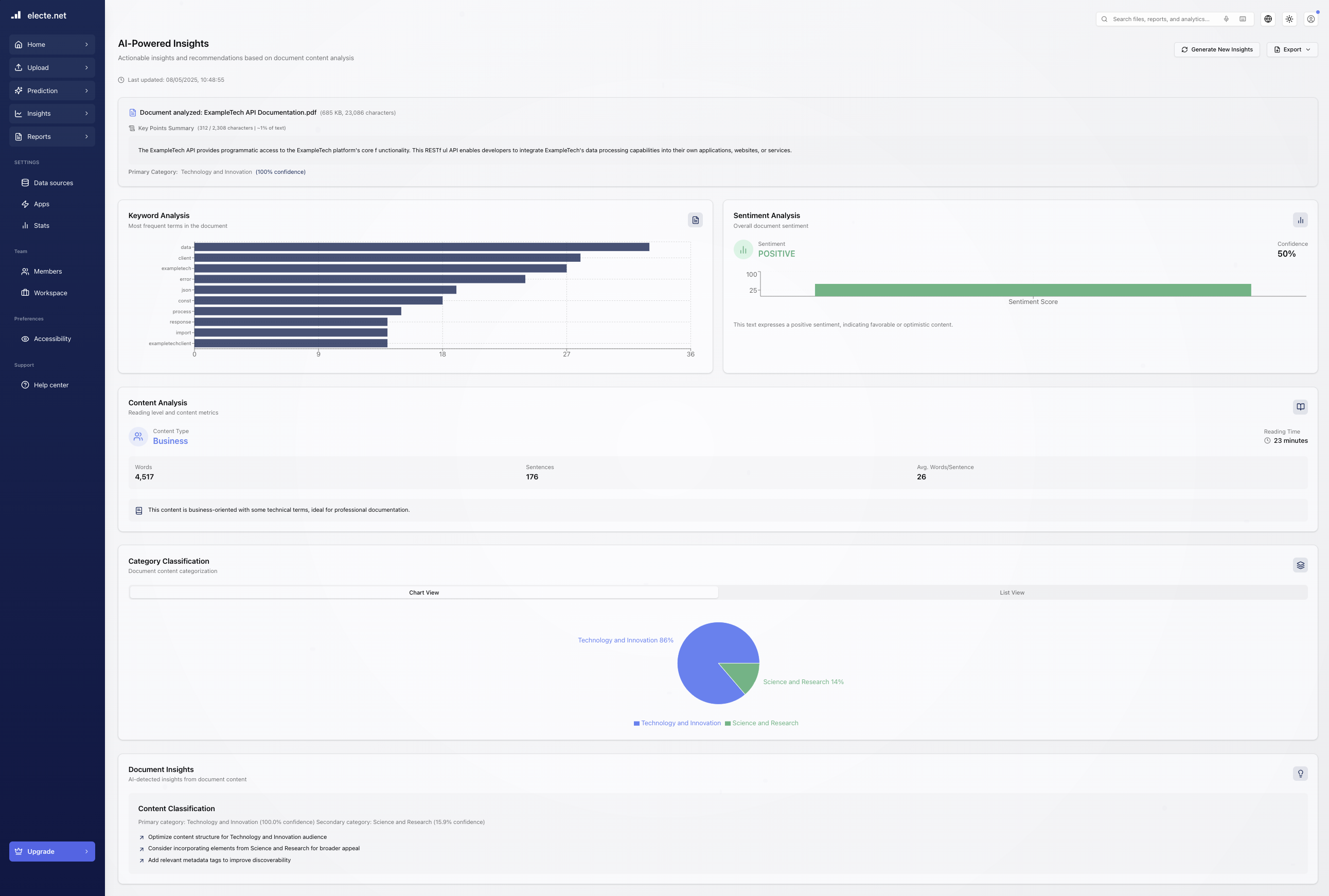Screen dimensions: 1329x896
Task: Click the Upgrade button
Action: (x=52, y=851)
